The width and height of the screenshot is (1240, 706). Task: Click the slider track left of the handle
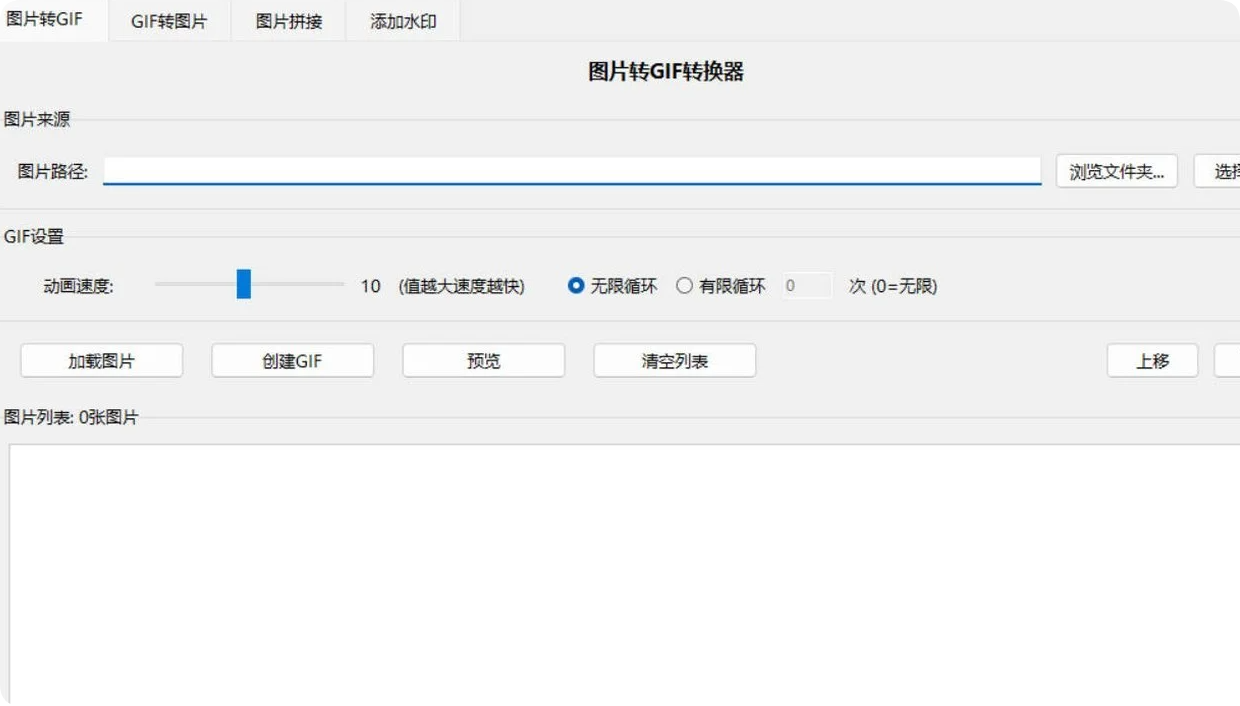tap(195, 285)
